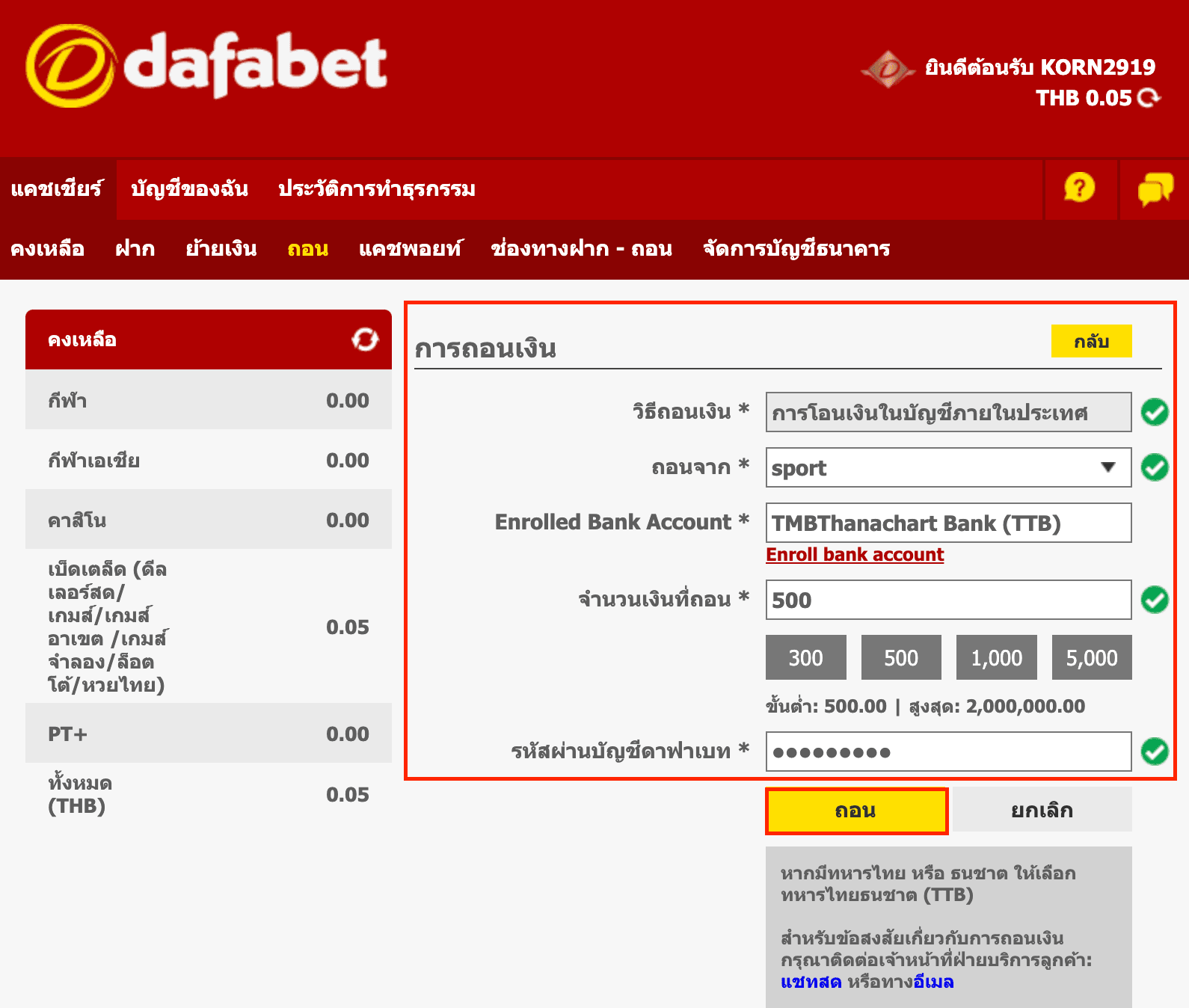
Task: Click the การถอนเงิน heading
Action: [485, 348]
